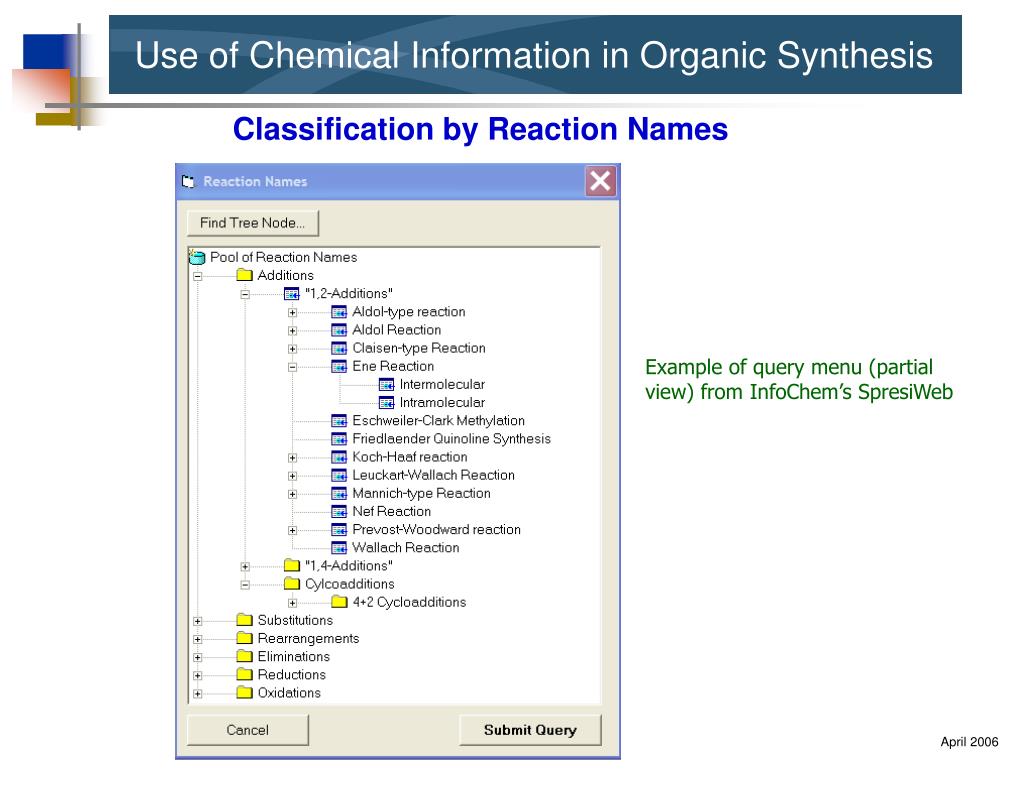Expand the Koch-Haaf reaction node

click(293, 458)
